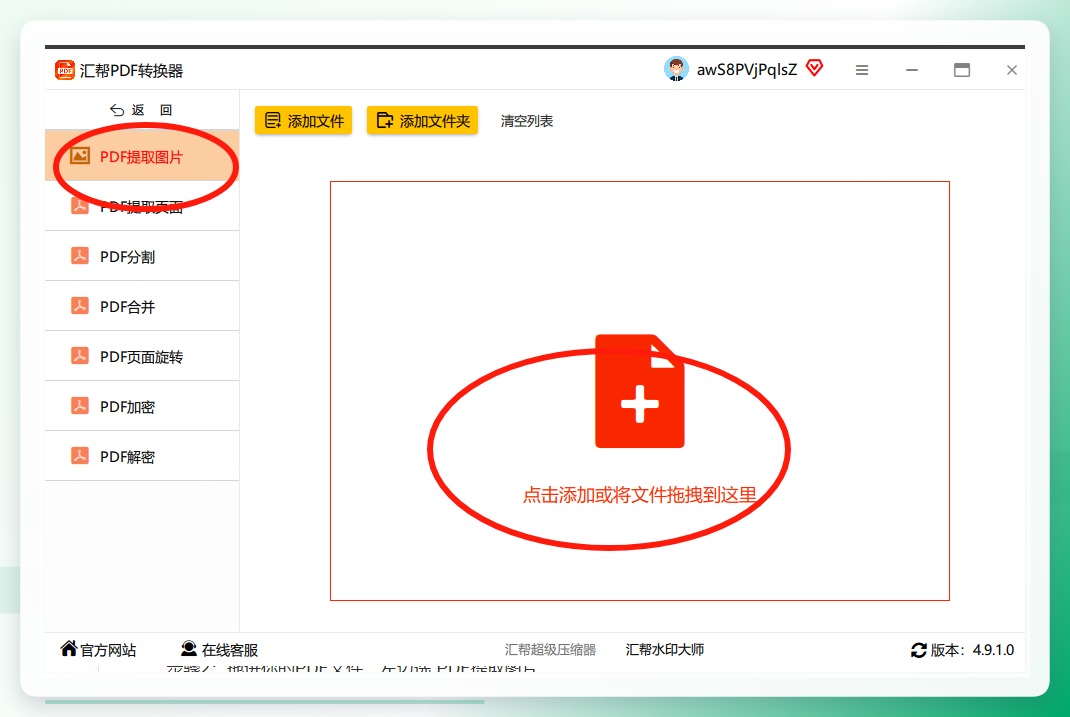Click the red VIP diamond icon
This screenshot has width=1070, height=717.
pyautogui.click(x=814, y=68)
